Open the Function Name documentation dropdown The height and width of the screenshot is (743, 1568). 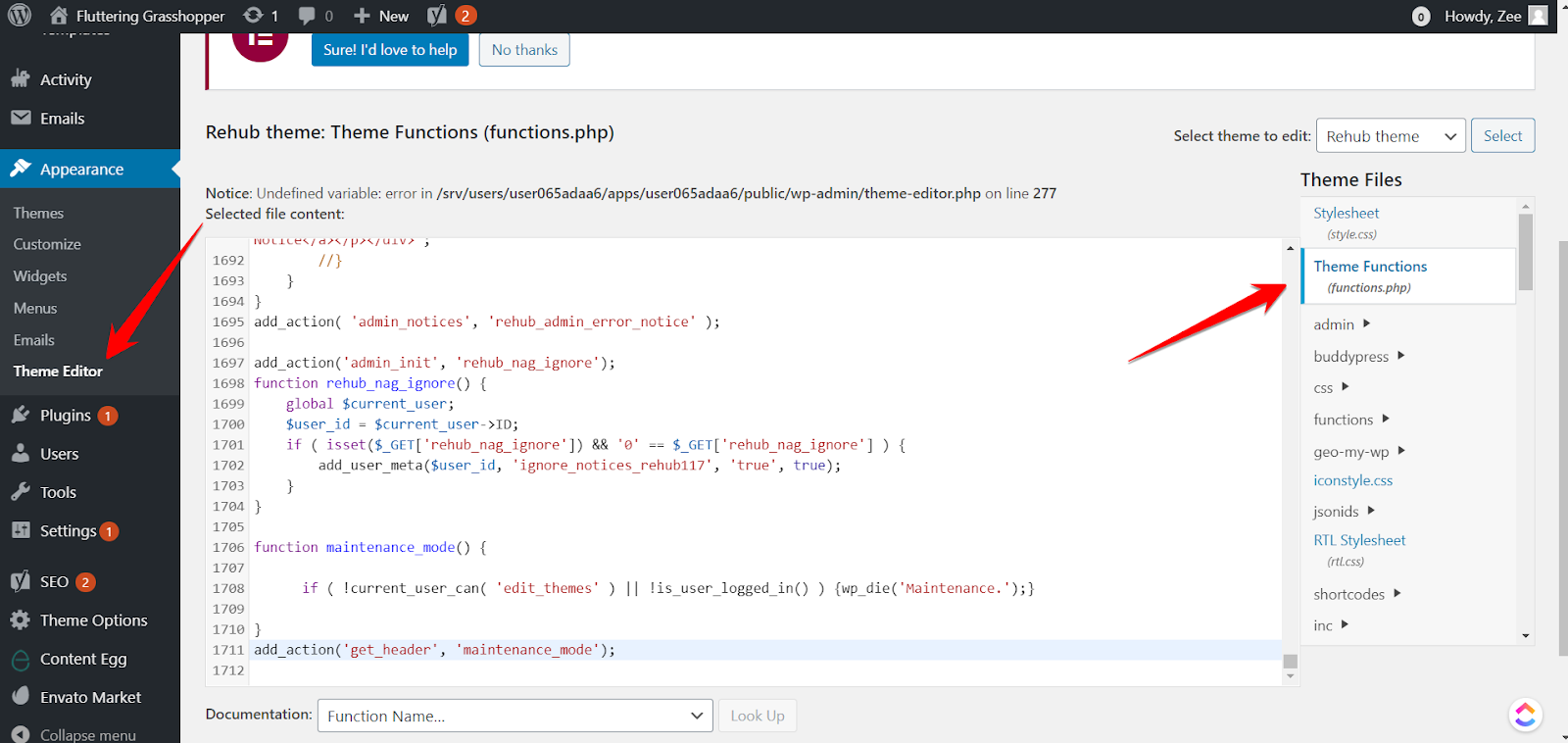click(x=514, y=716)
